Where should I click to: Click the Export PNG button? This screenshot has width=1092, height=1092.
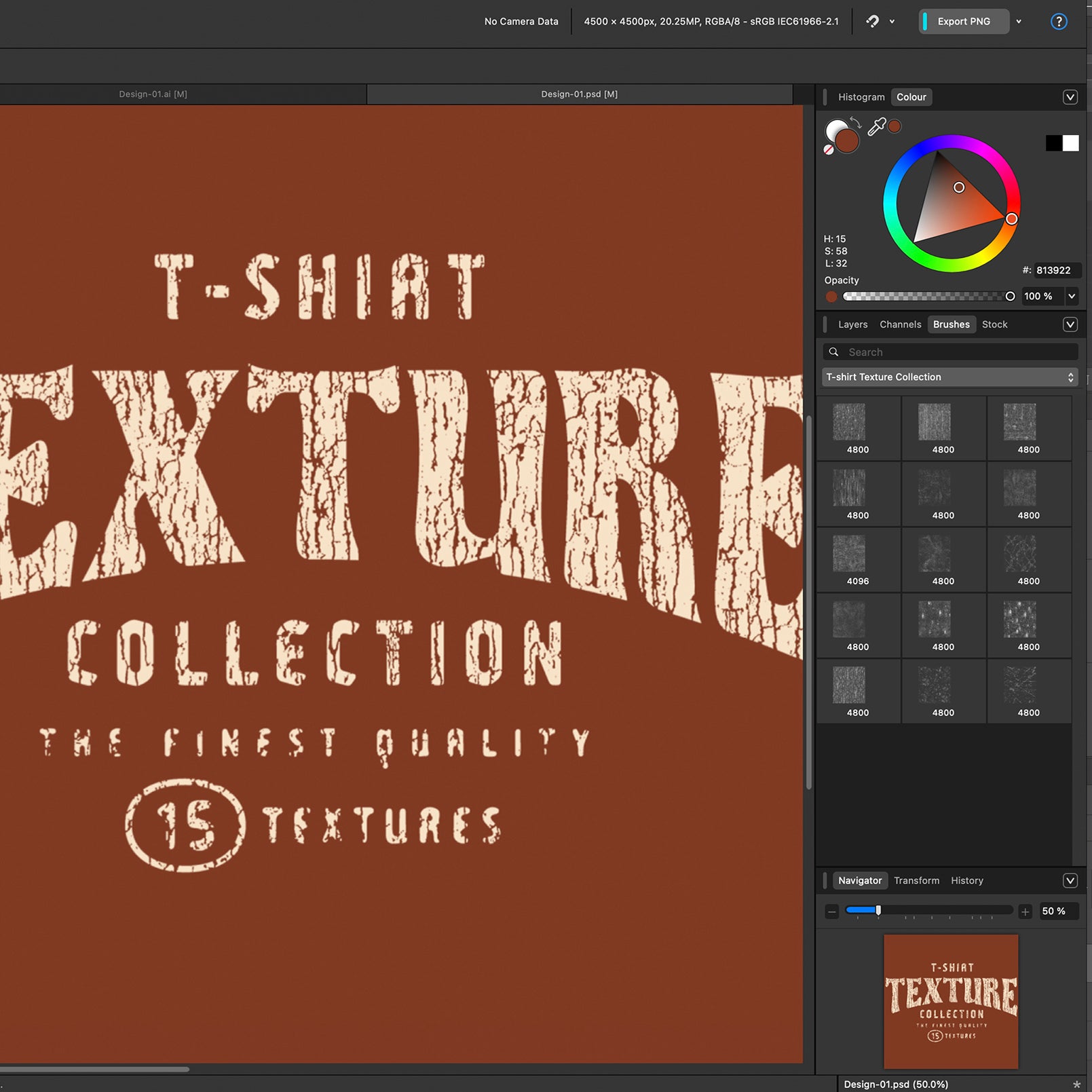click(964, 21)
